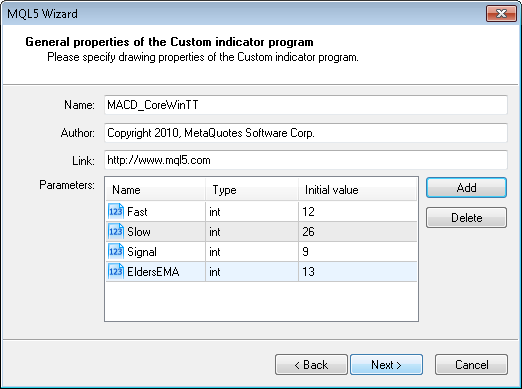Image resolution: width=522 pixels, height=389 pixels.
Task: Click the integer type icon beside EldersEMA
Action: tap(116, 271)
